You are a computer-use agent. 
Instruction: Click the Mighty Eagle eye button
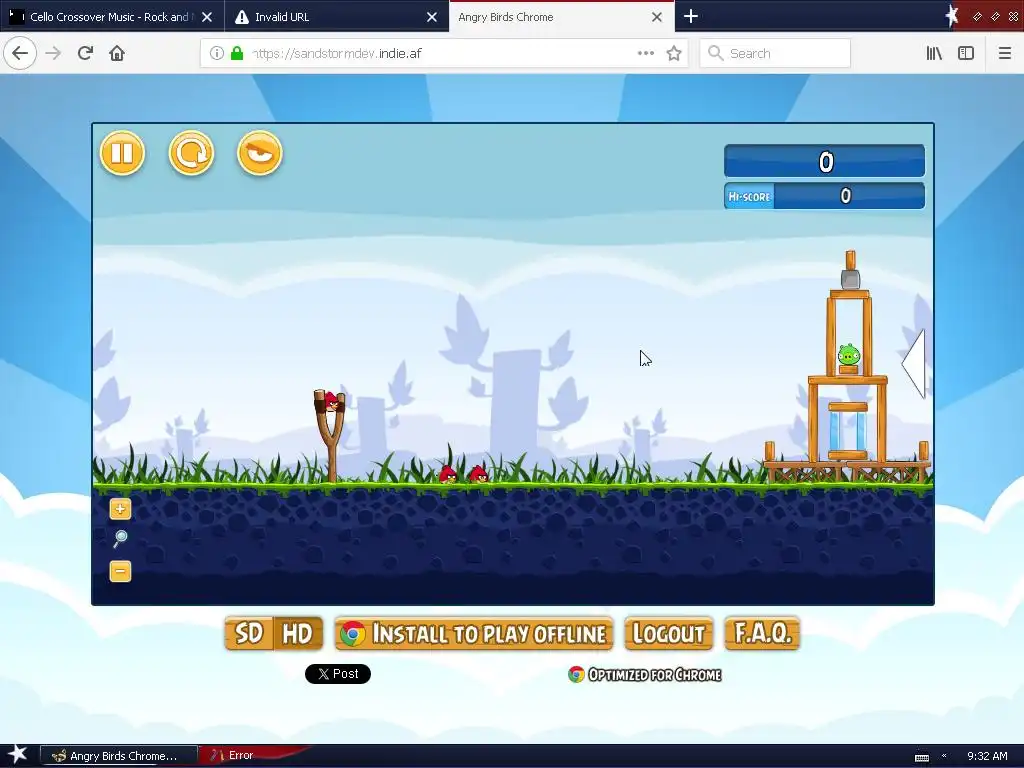[x=260, y=153]
